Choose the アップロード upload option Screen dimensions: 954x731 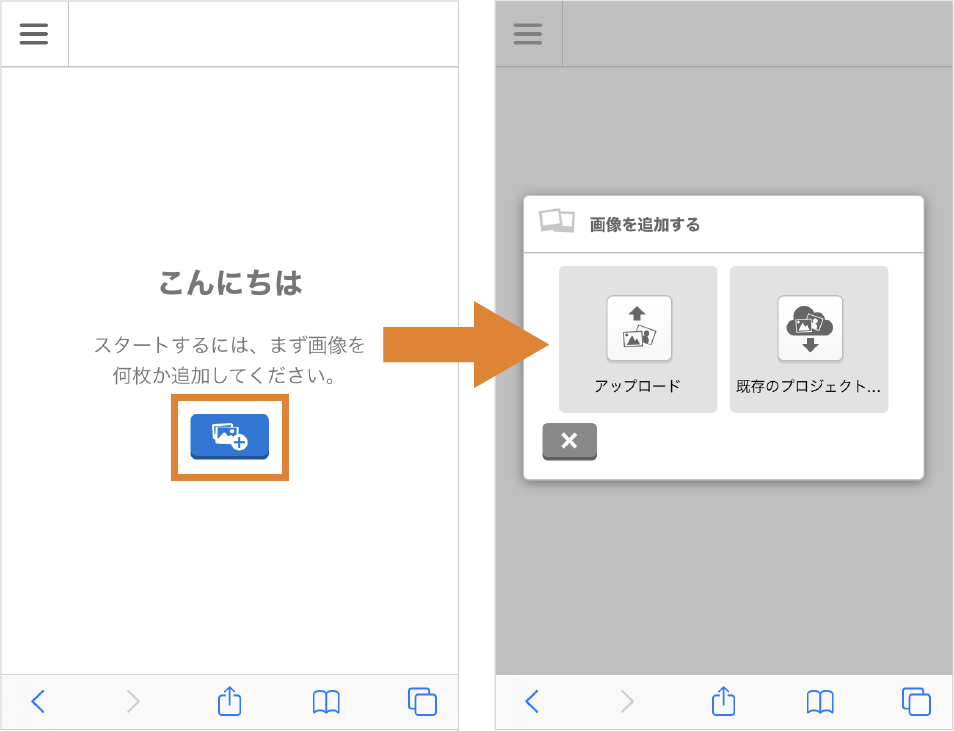[x=638, y=339]
